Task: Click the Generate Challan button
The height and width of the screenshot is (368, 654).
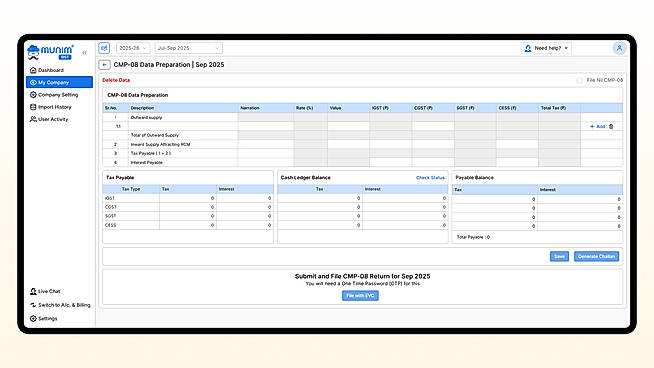Action: pyautogui.click(x=596, y=256)
